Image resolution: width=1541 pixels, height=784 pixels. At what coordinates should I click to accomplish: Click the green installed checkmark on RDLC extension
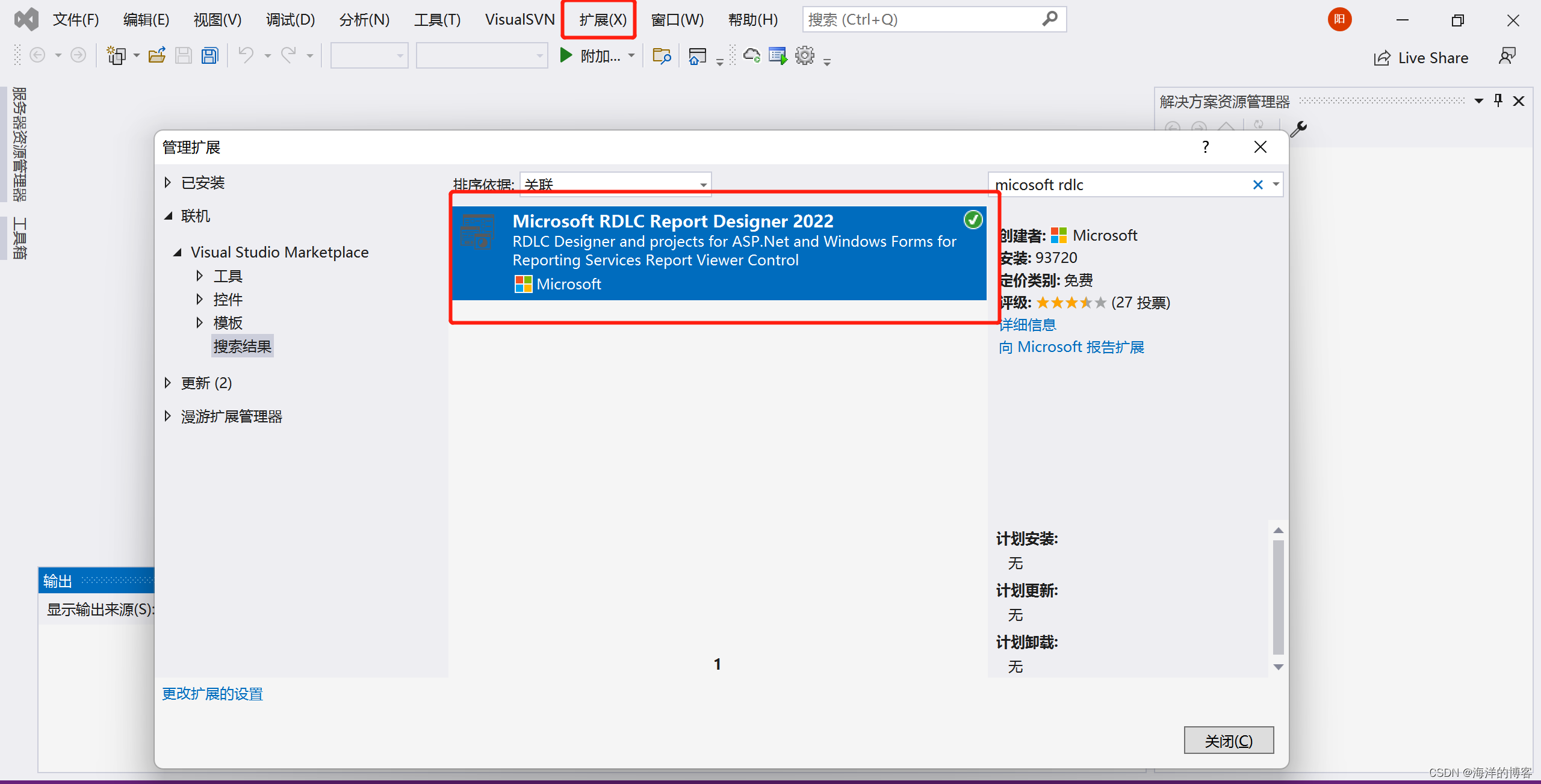coord(973,220)
